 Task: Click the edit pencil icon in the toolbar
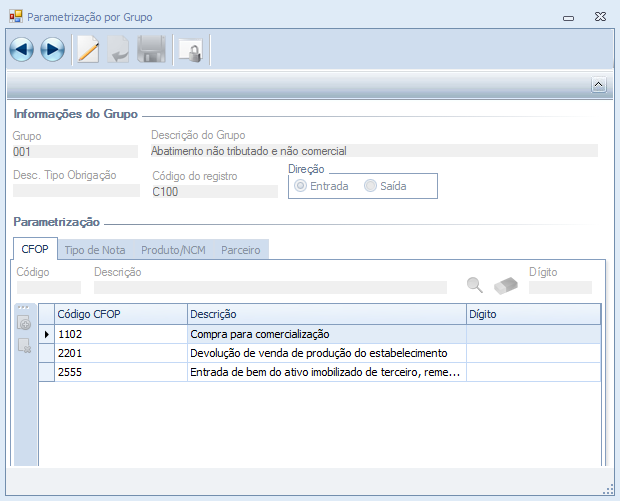[x=88, y=49]
